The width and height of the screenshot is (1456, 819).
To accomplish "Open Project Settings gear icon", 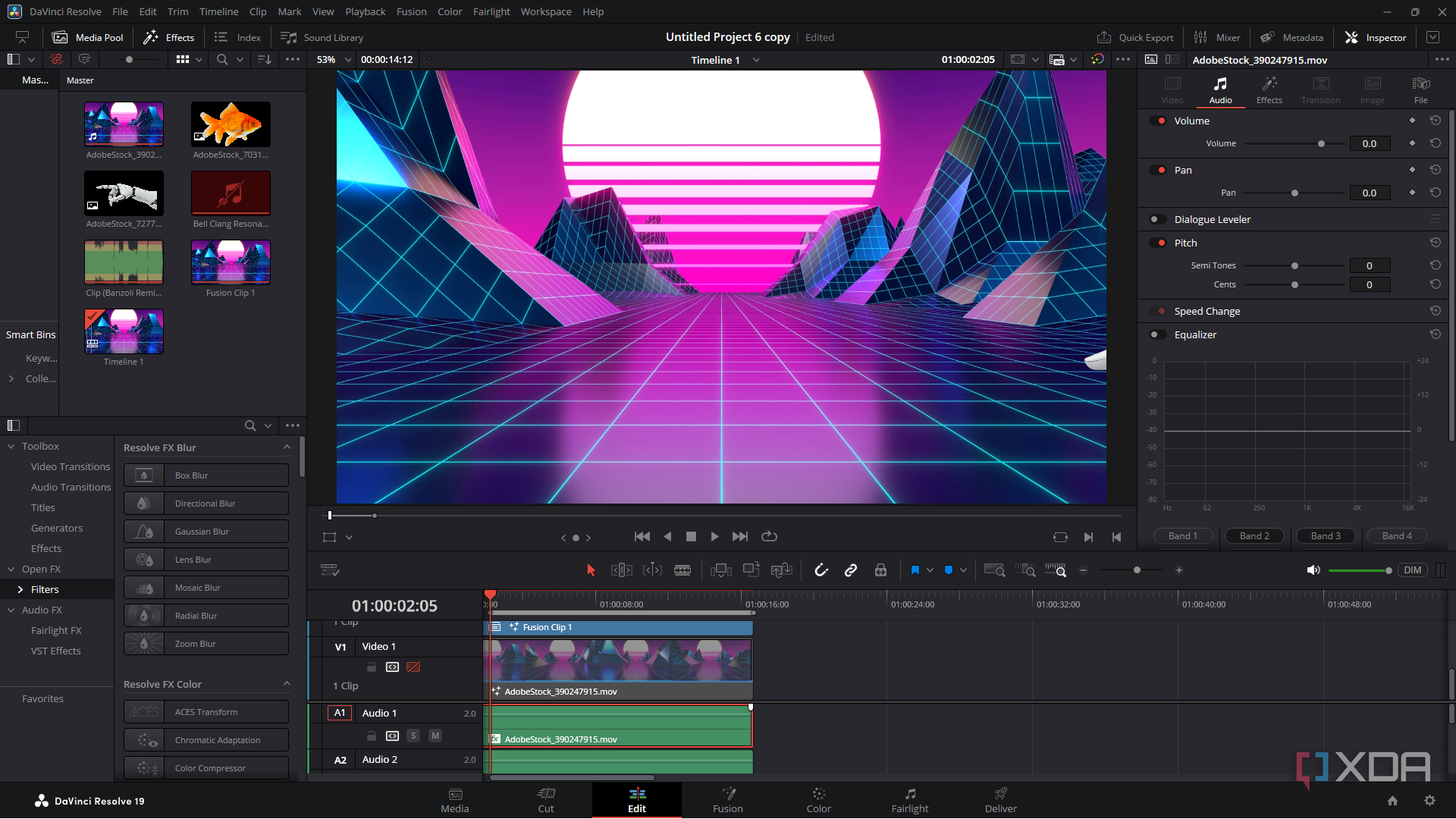I will click(1429, 801).
